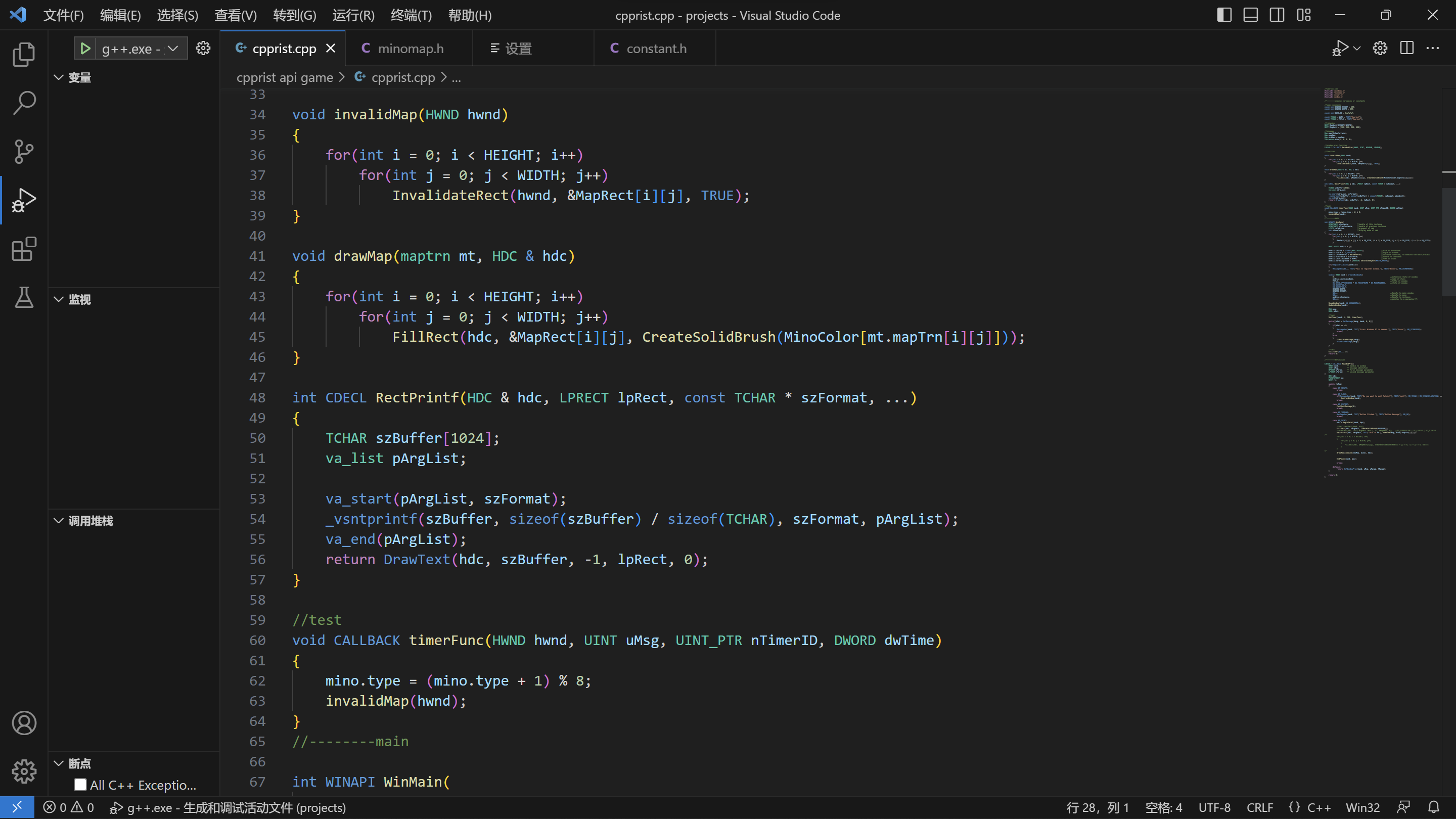This screenshot has width=1456, height=819.
Task: Open VS Code logo application menu
Action: pyautogui.click(x=18, y=15)
